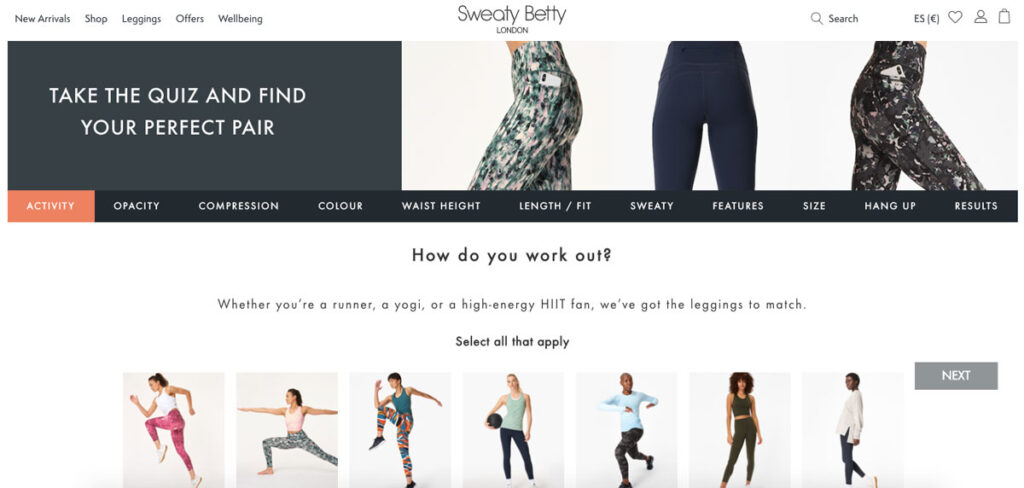Image resolution: width=1024 pixels, height=488 pixels.
Task: Go to the New Arrivals link
Action: 42,18
